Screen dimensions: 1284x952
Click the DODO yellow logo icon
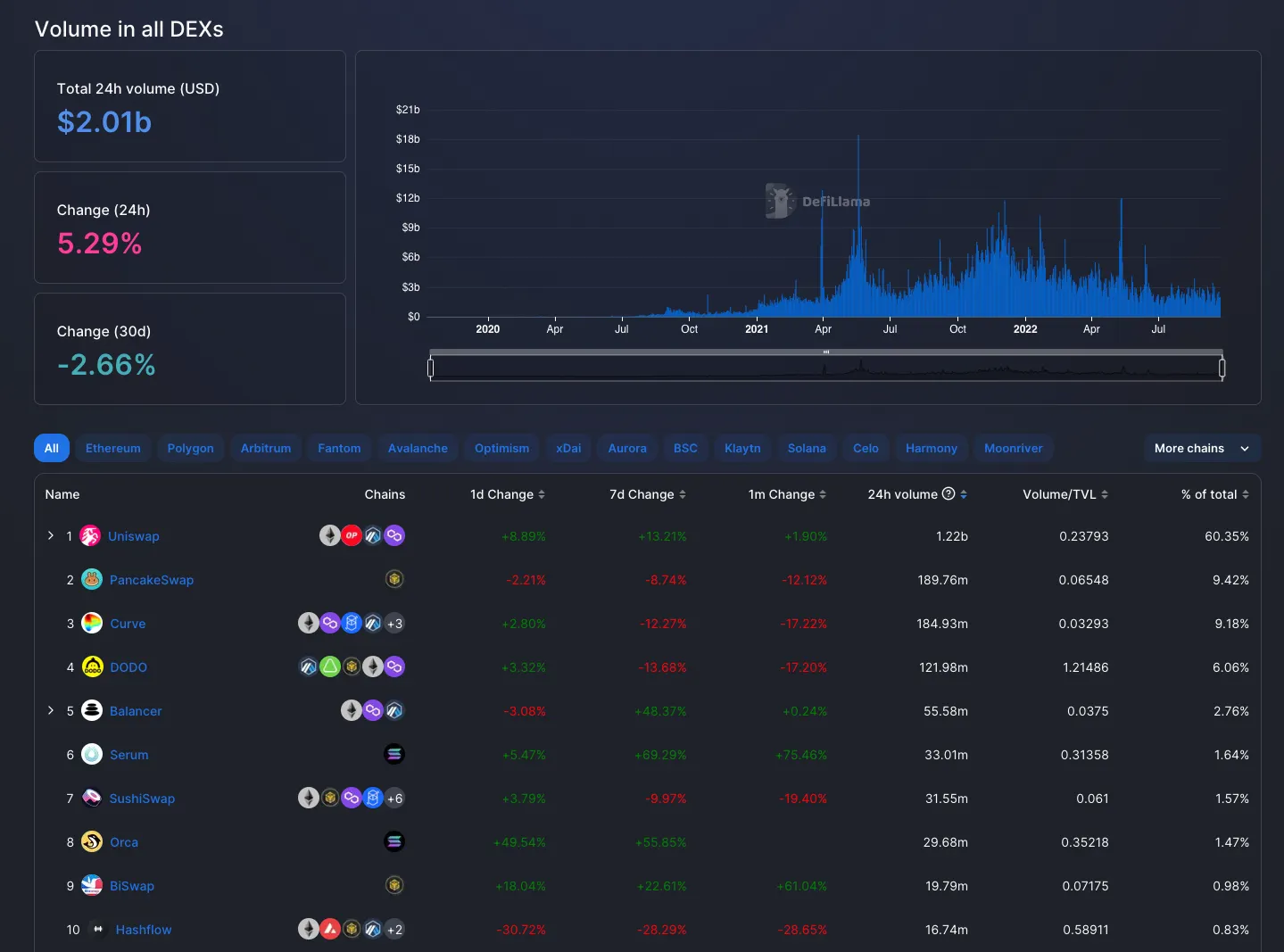point(92,667)
